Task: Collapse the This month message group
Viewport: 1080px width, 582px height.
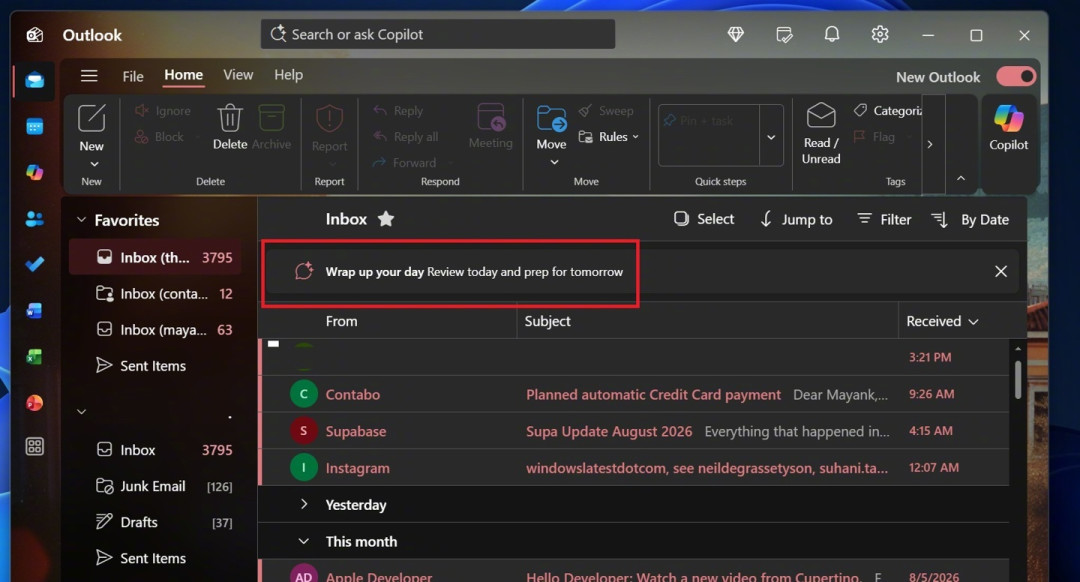Action: coord(304,541)
